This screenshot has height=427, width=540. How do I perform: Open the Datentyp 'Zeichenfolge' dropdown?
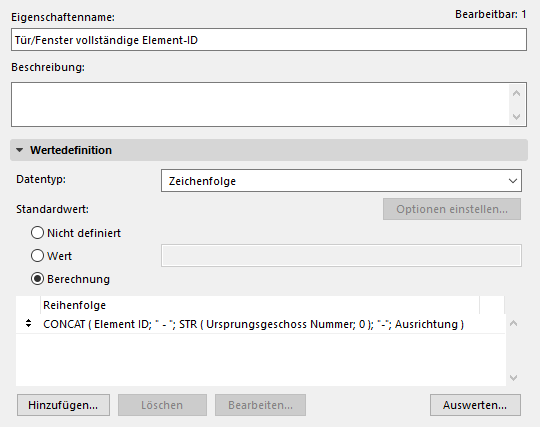coord(341,180)
